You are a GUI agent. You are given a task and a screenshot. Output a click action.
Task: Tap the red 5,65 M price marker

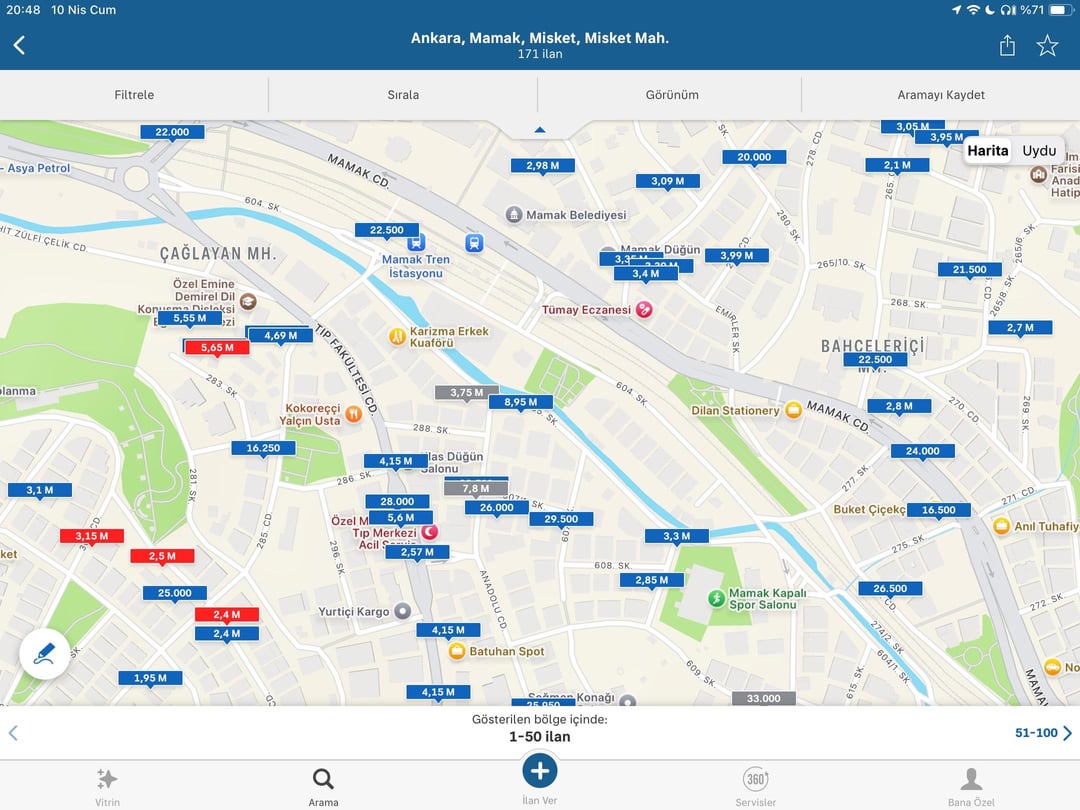pyautogui.click(x=217, y=348)
